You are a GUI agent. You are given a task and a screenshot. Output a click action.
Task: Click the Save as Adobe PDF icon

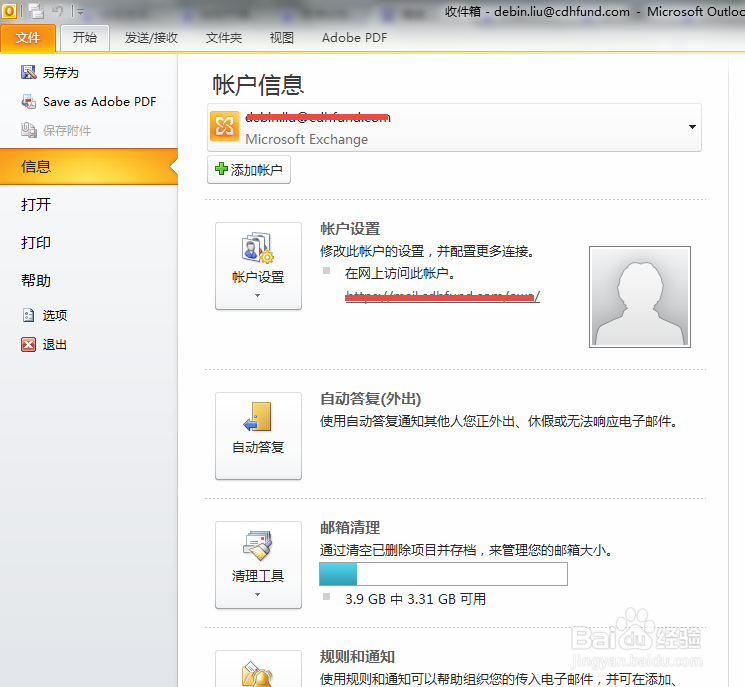(x=29, y=101)
